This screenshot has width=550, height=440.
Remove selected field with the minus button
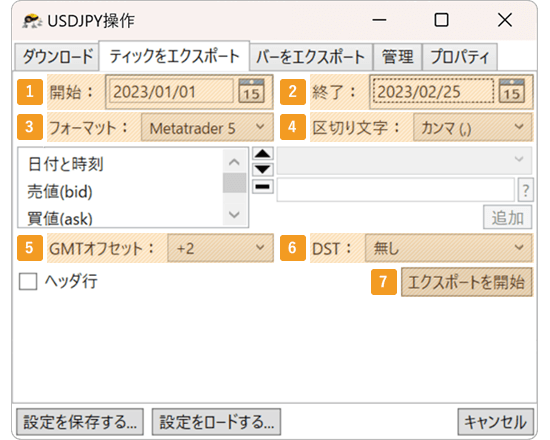click(263, 186)
